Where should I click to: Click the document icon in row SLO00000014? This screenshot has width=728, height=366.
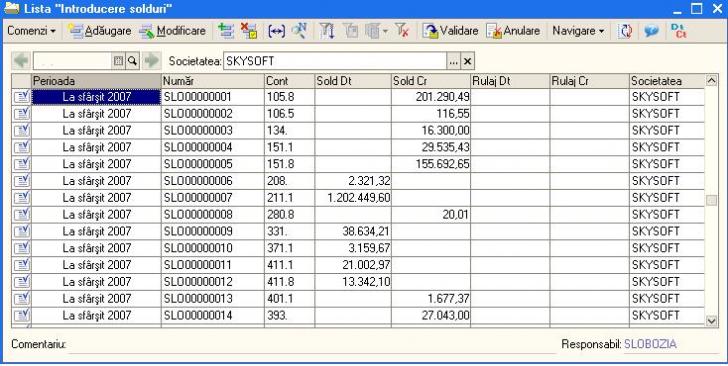[21, 315]
